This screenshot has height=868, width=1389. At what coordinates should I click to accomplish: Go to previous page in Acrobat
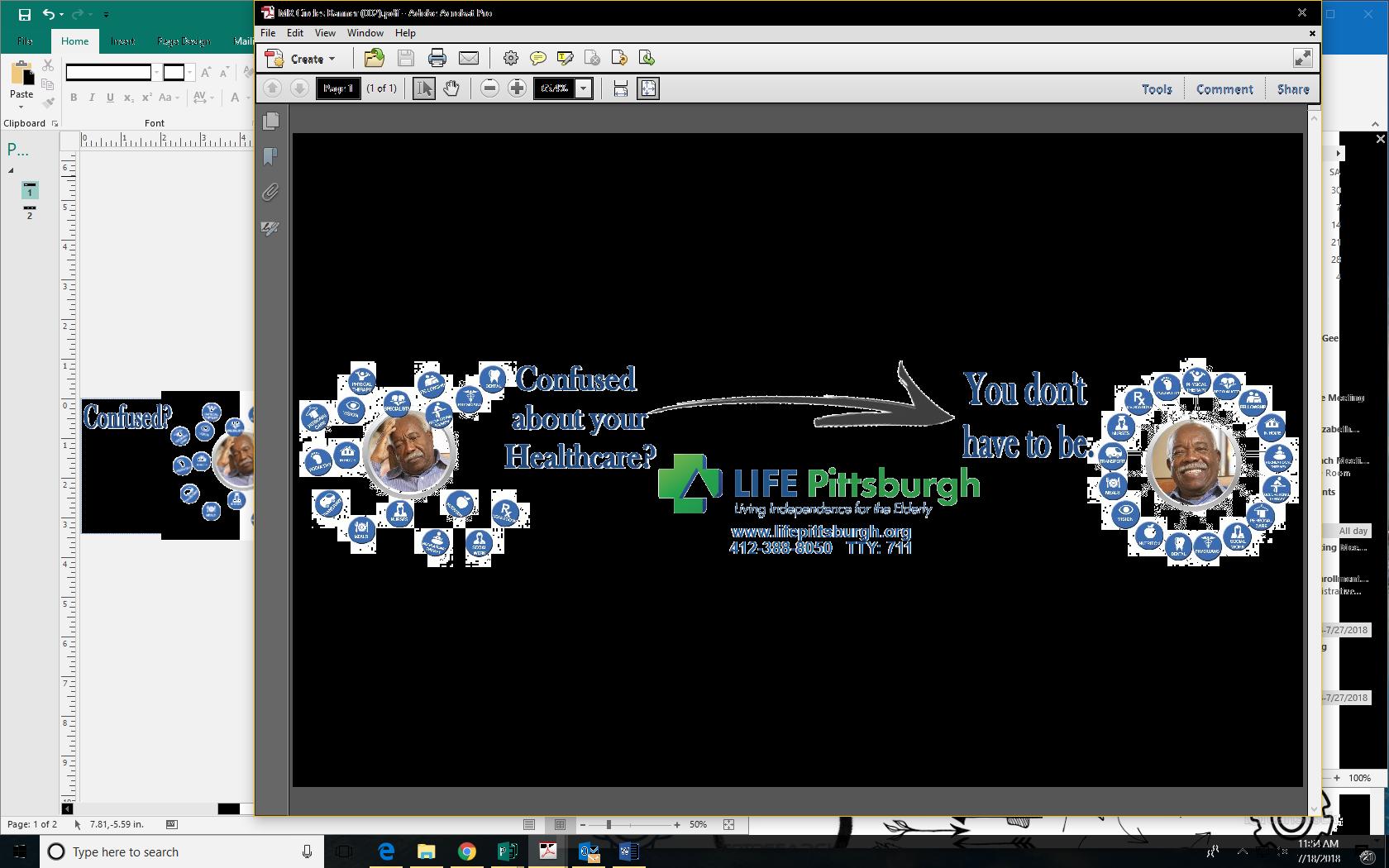pos(272,88)
